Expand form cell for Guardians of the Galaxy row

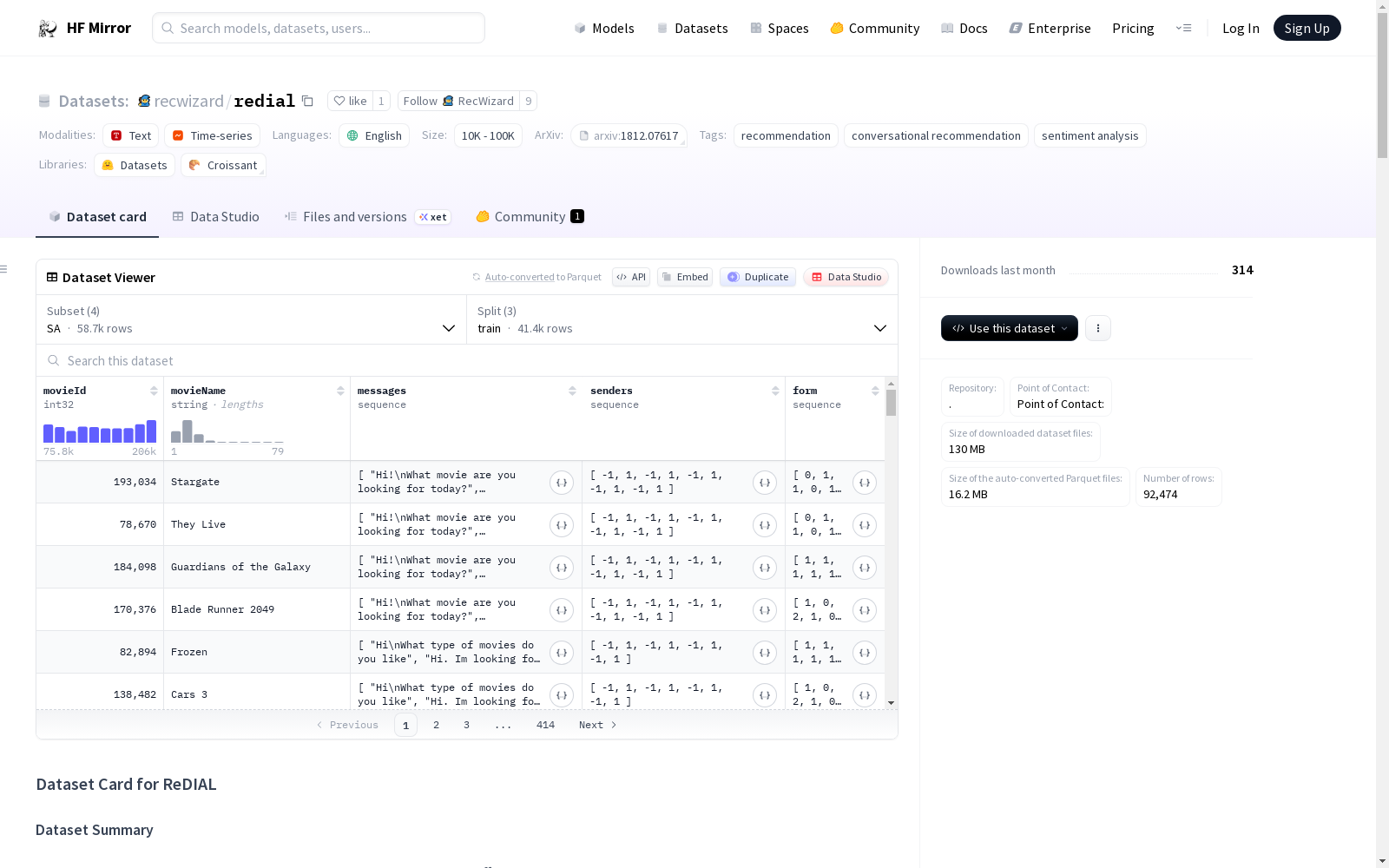click(865, 568)
